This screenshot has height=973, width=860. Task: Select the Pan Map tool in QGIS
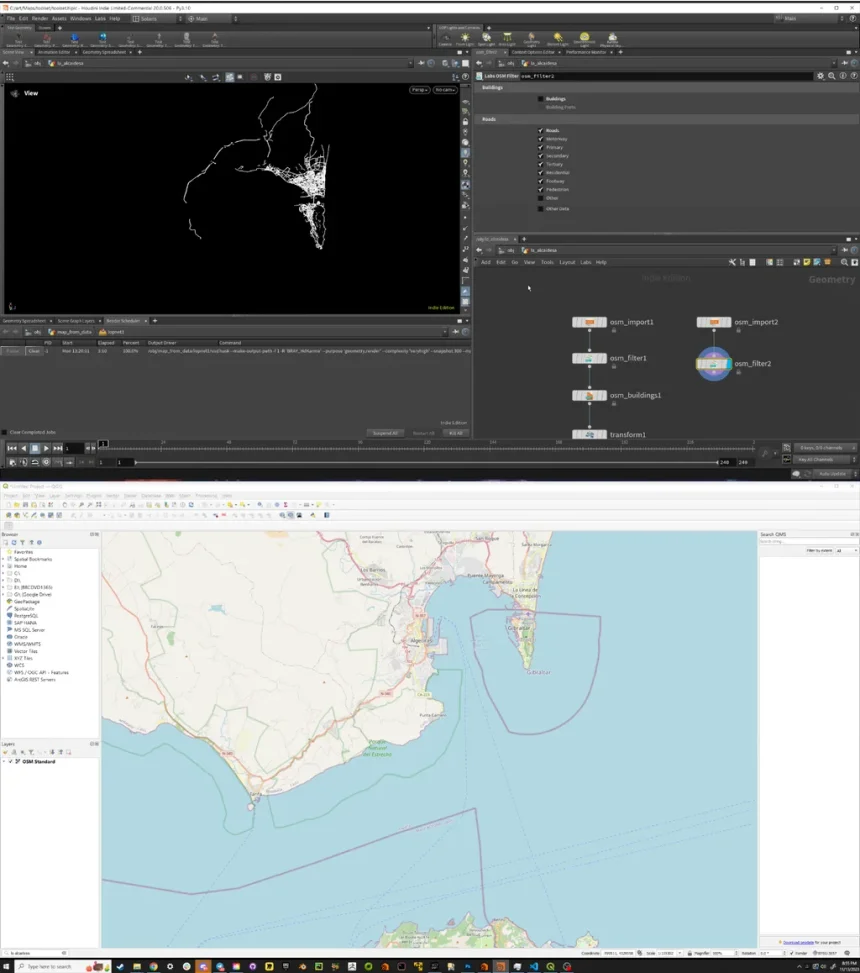click(64, 504)
